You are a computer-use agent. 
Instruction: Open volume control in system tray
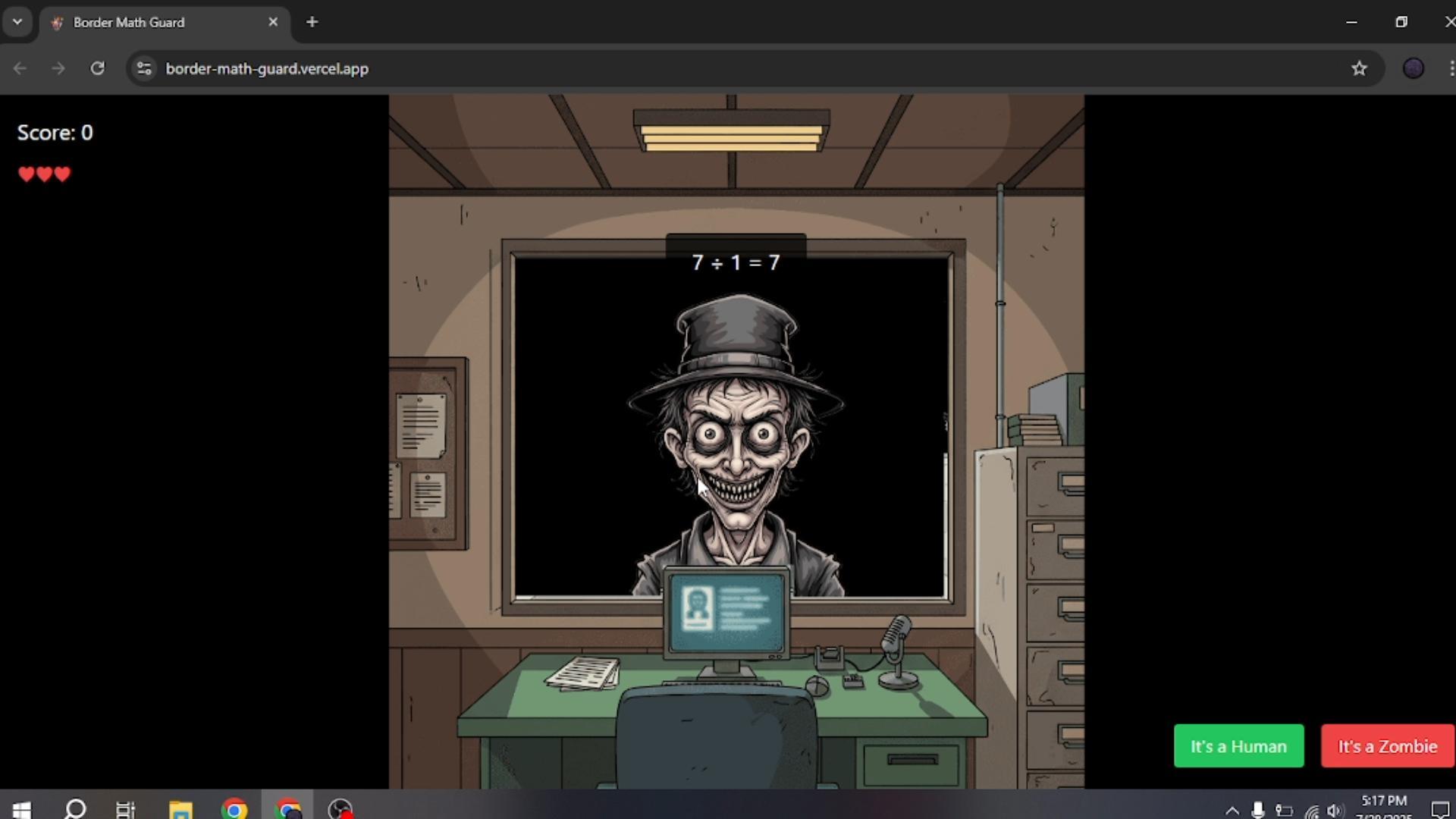(x=1335, y=810)
